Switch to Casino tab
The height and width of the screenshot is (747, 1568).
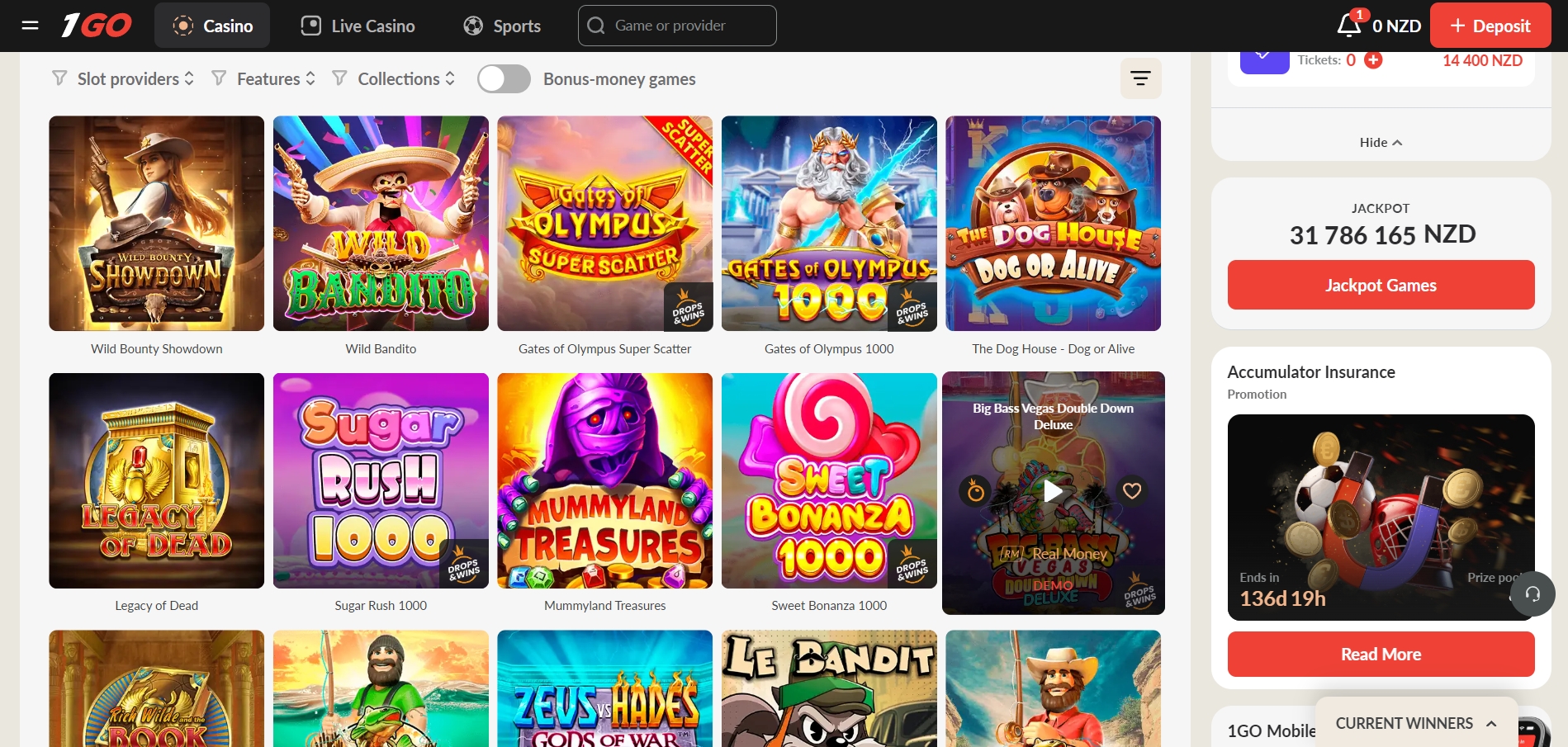(212, 26)
